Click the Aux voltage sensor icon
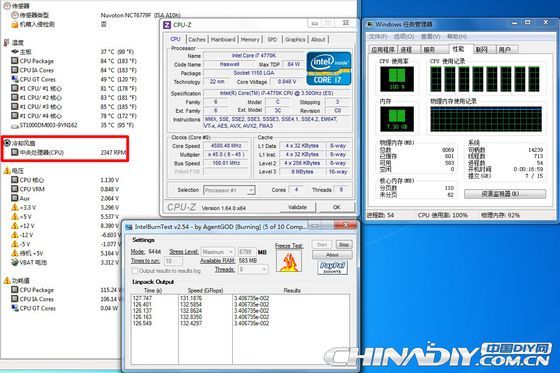 tap(14, 198)
